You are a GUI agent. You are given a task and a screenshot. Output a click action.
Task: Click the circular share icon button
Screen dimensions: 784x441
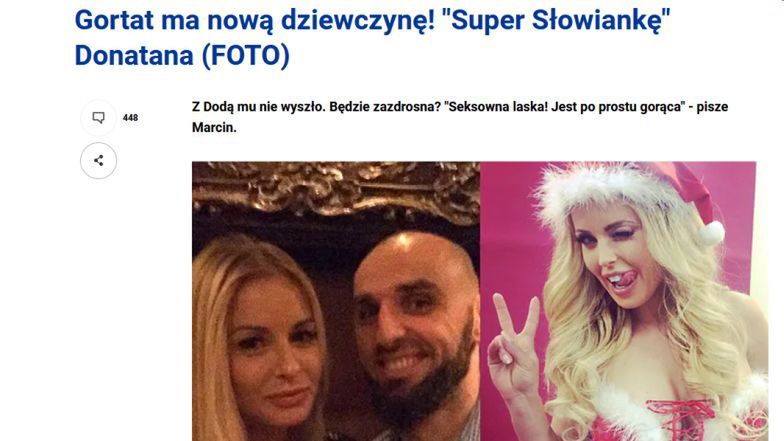tap(98, 160)
